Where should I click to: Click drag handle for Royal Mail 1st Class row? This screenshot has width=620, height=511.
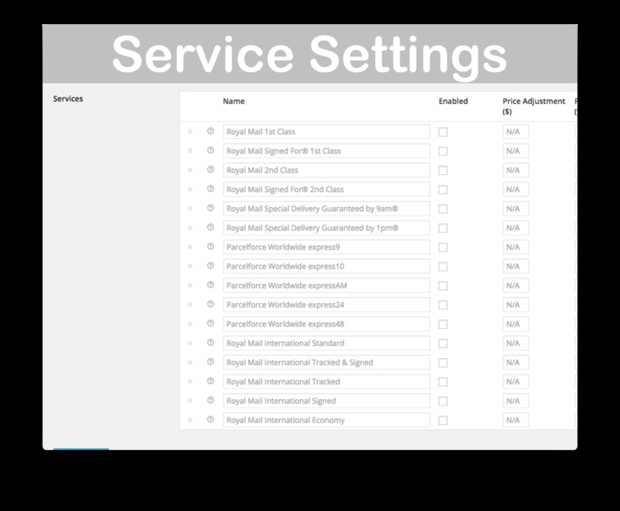[190, 132]
